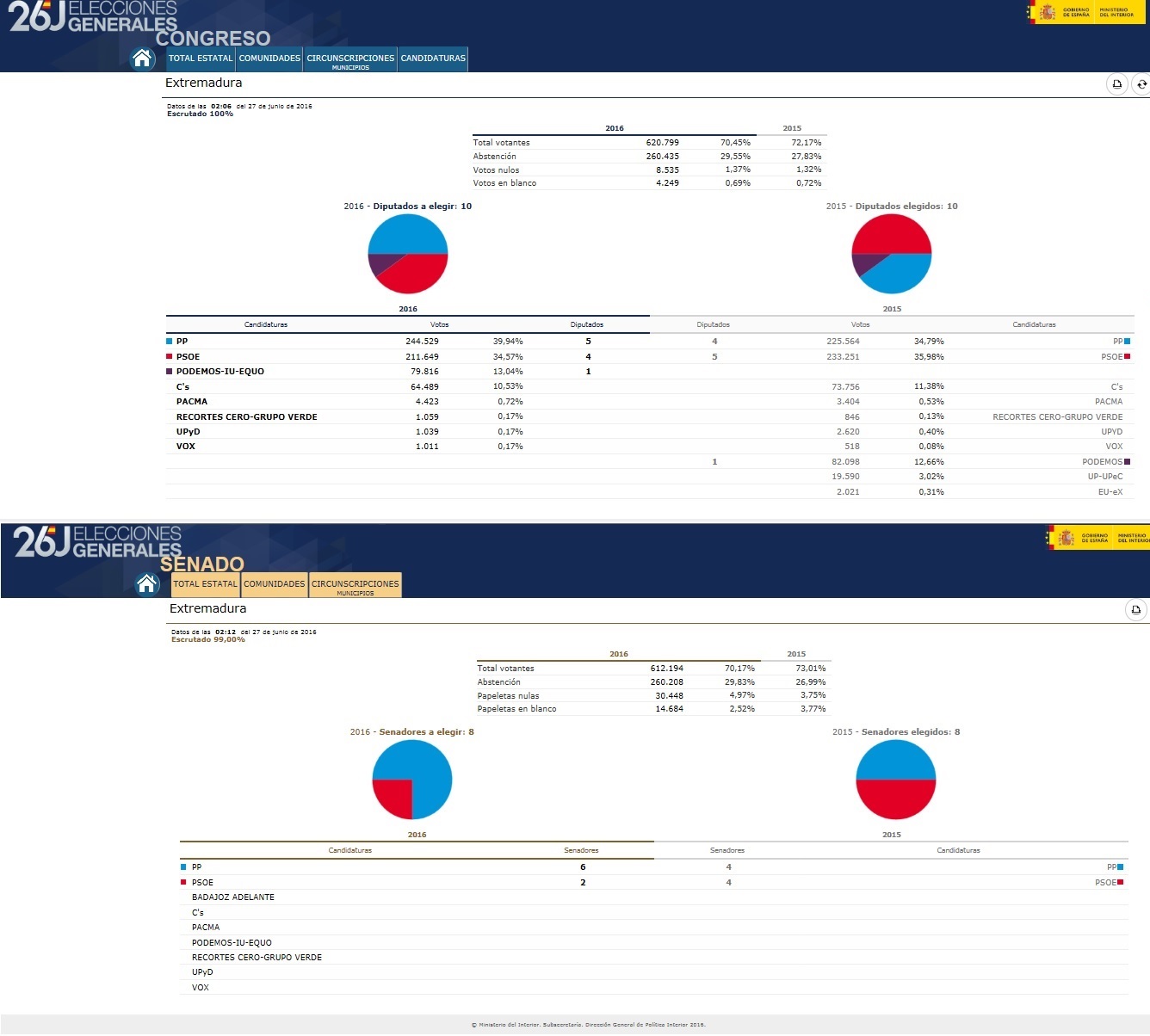Print the Congreso Extremadura results
This screenshot has height=1036, width=1150.
[x=1116, y=84]
